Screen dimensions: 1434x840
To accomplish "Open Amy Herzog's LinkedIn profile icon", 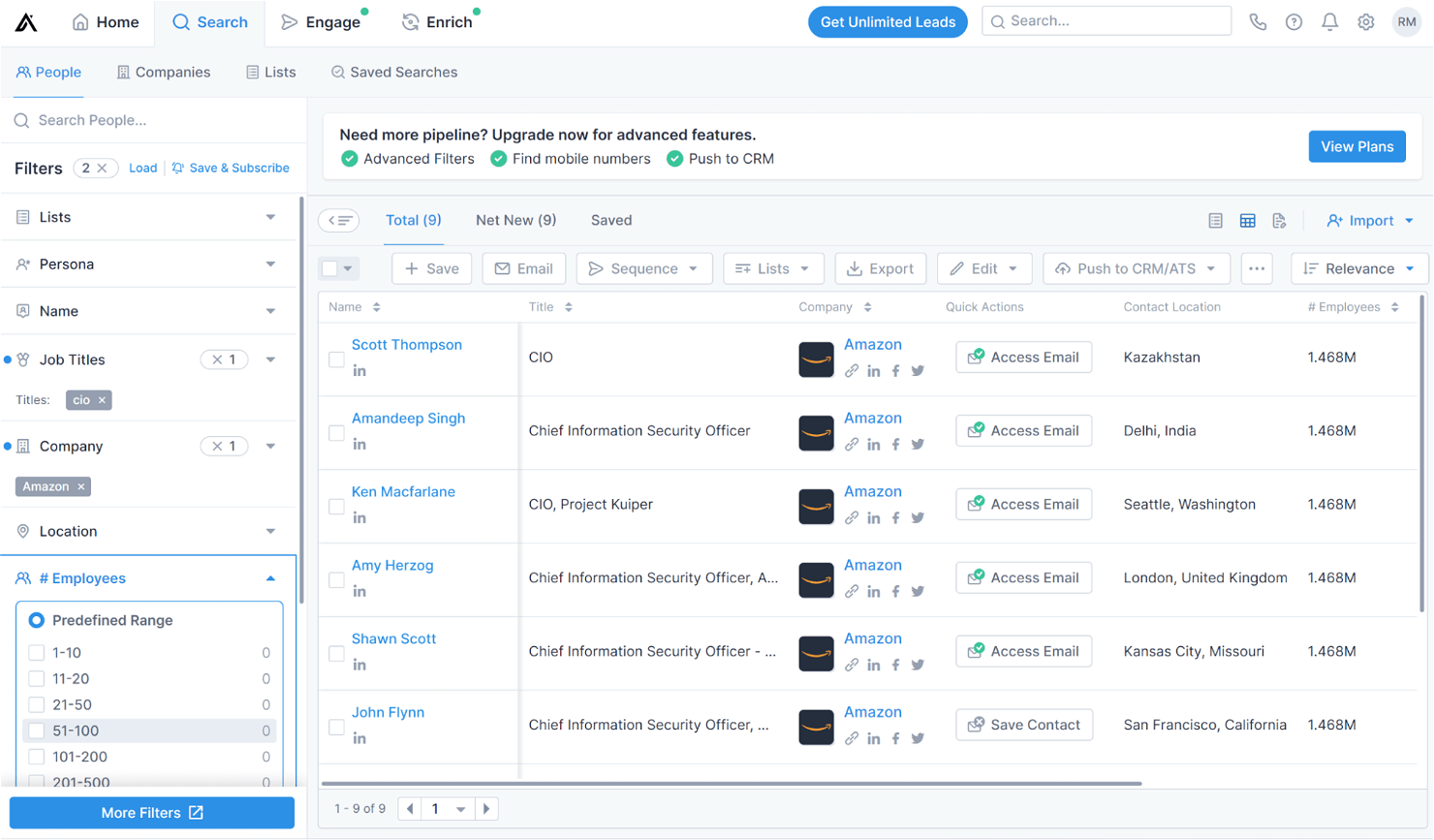I will click(359, 592).
